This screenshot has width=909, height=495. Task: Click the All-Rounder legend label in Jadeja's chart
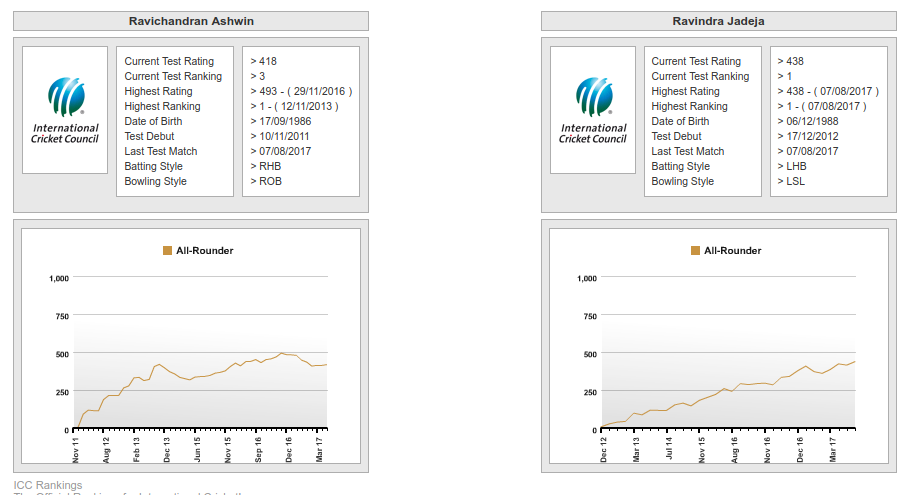[733, 250]
